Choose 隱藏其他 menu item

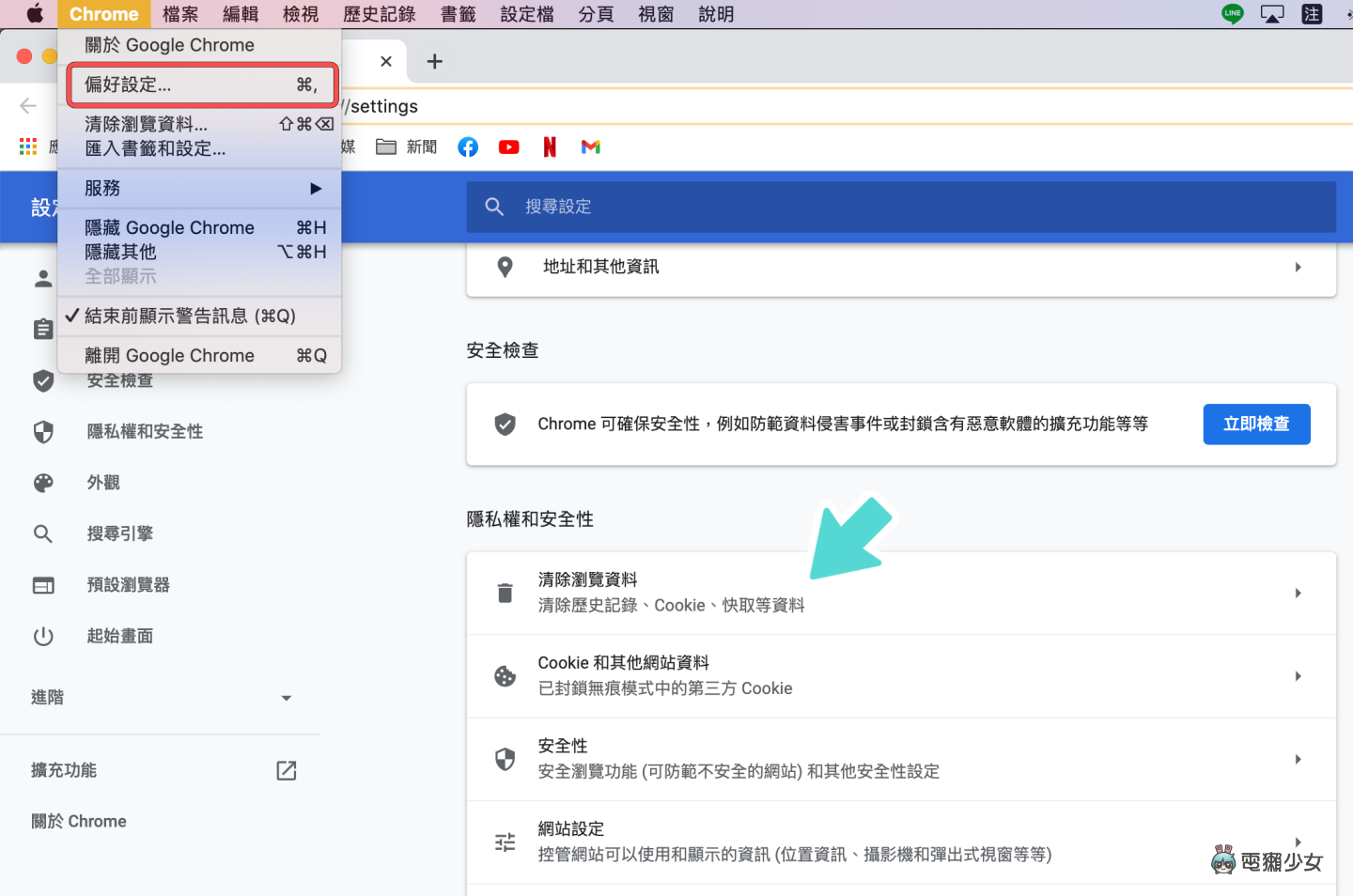tap(199, 252)
